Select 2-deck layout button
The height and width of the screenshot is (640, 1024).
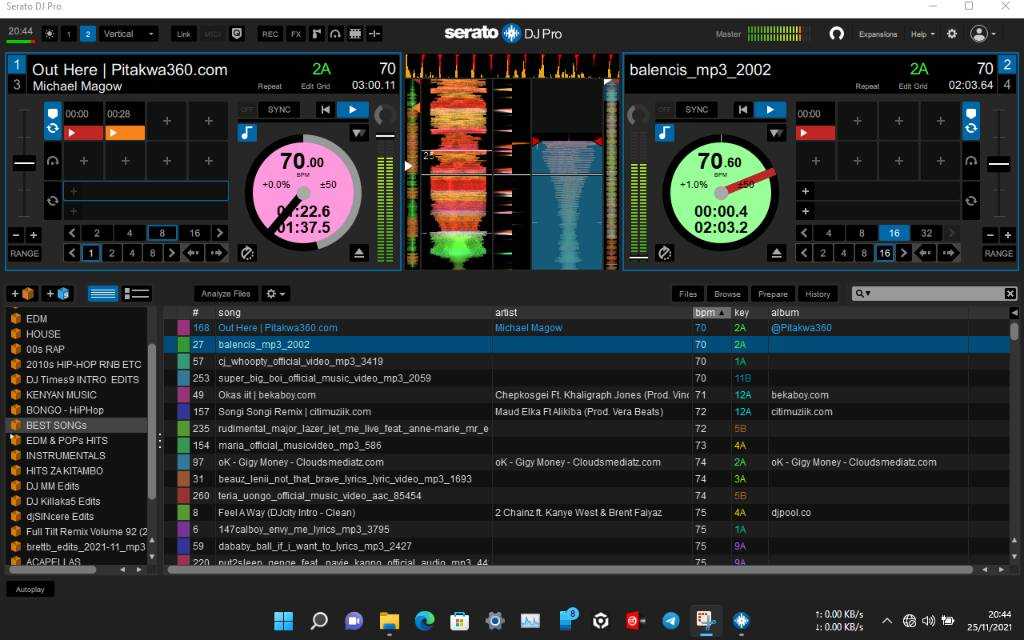point(88,34)
